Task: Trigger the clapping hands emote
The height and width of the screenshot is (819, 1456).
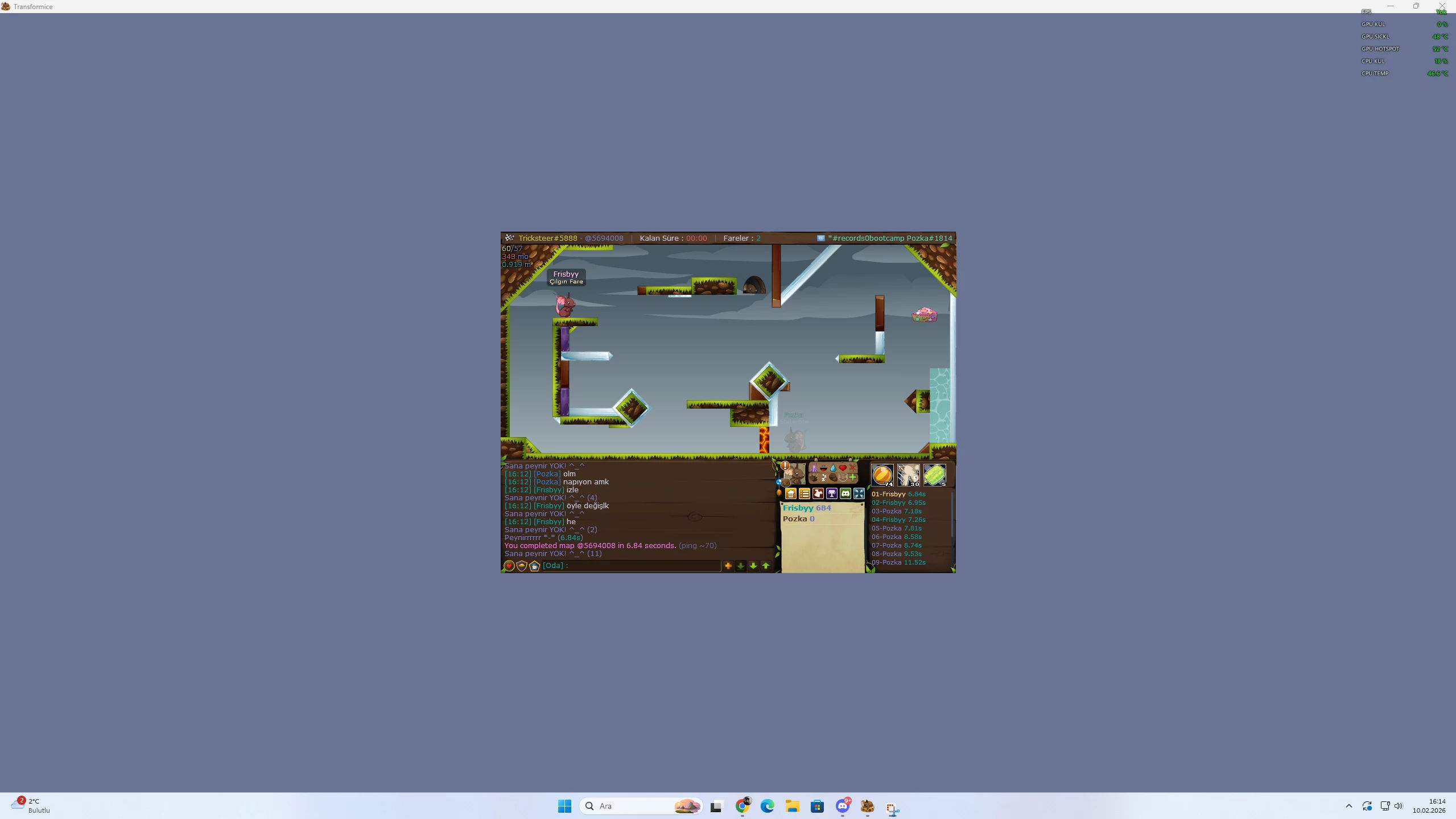Action: coord(814,478)
